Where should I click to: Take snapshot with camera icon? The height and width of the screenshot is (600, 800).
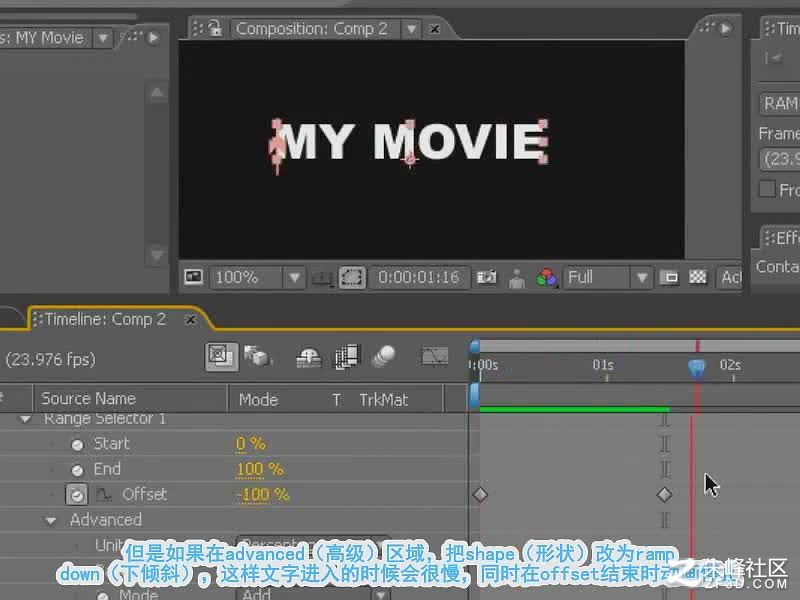coord(486,277)
